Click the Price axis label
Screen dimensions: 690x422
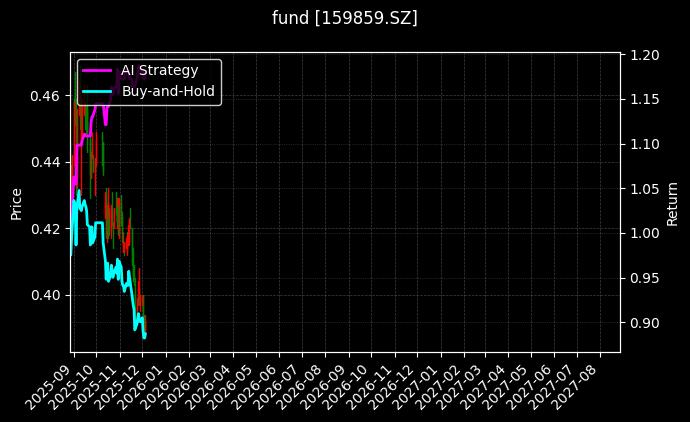pyautogui.click(x=16, y=204)
